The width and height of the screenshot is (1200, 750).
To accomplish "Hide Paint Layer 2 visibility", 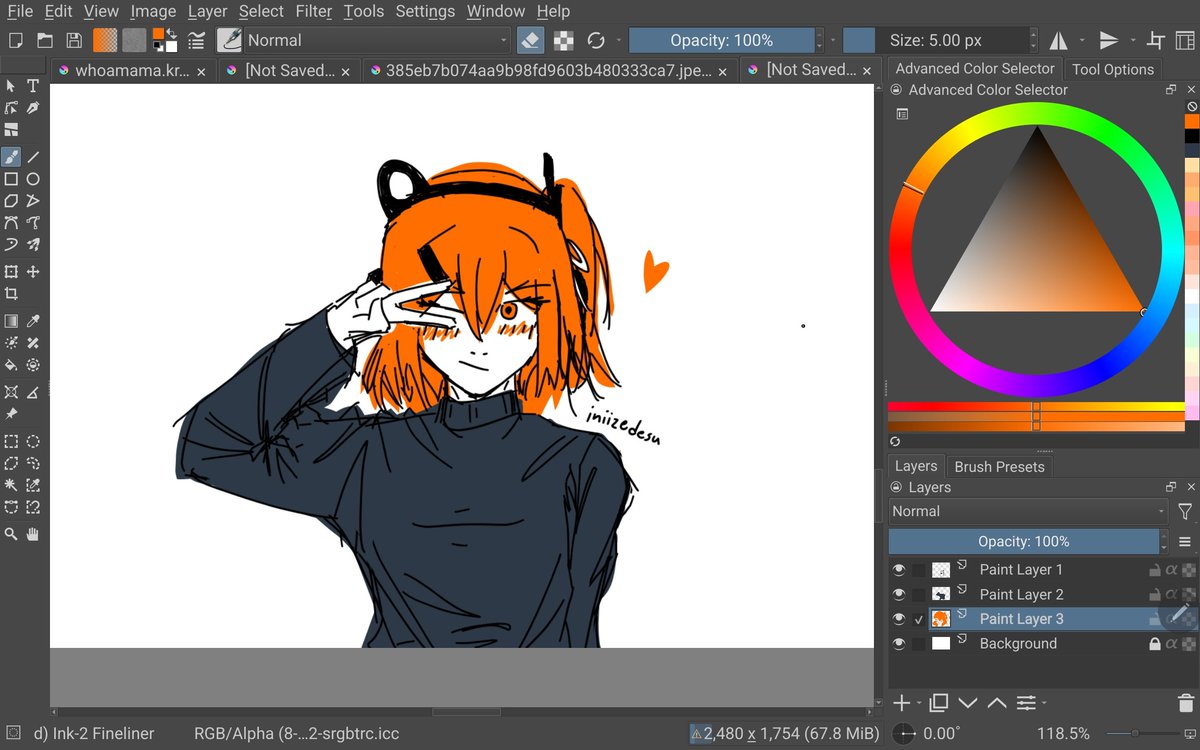I will click(899, 594).
